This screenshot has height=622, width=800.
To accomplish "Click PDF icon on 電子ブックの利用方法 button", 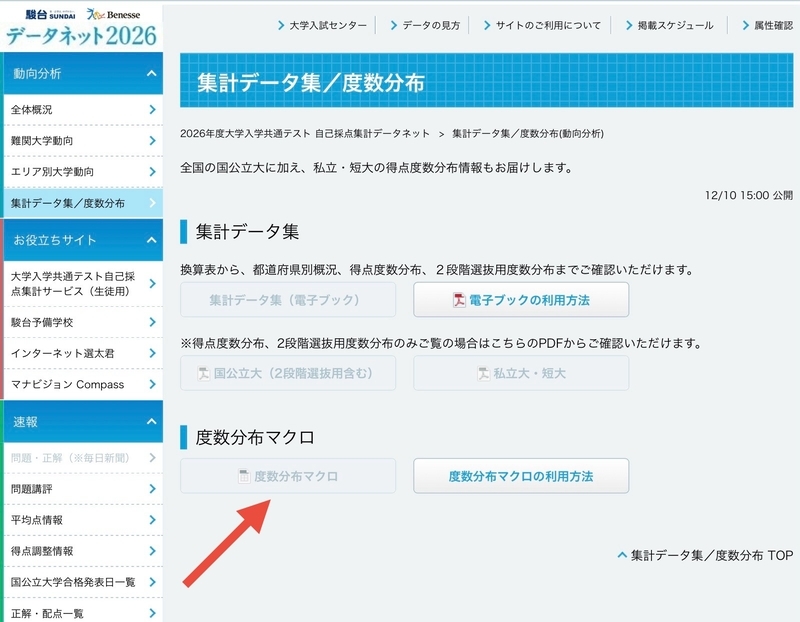I will point(459,300).
